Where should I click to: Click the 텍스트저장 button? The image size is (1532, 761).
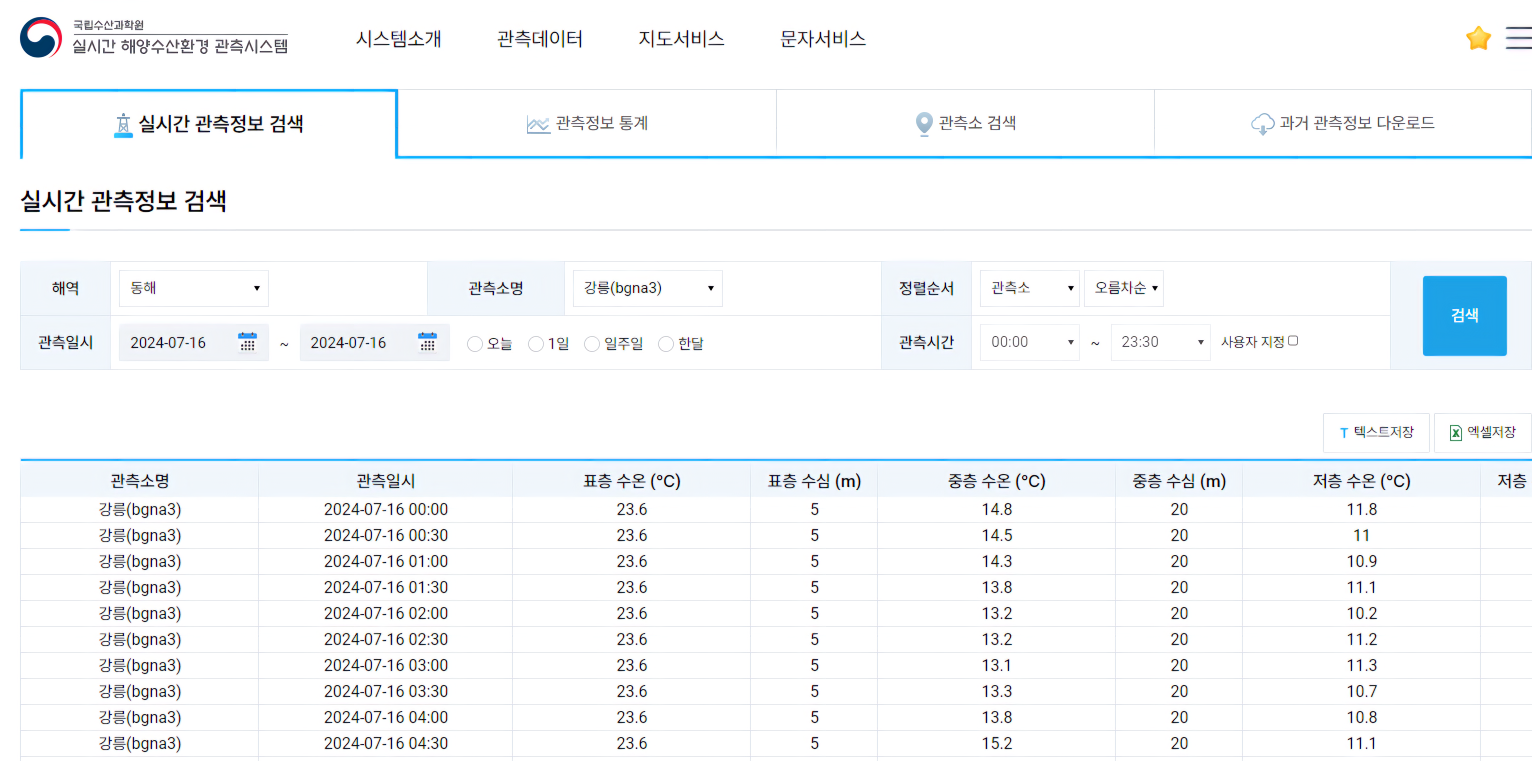[1376, 433]
